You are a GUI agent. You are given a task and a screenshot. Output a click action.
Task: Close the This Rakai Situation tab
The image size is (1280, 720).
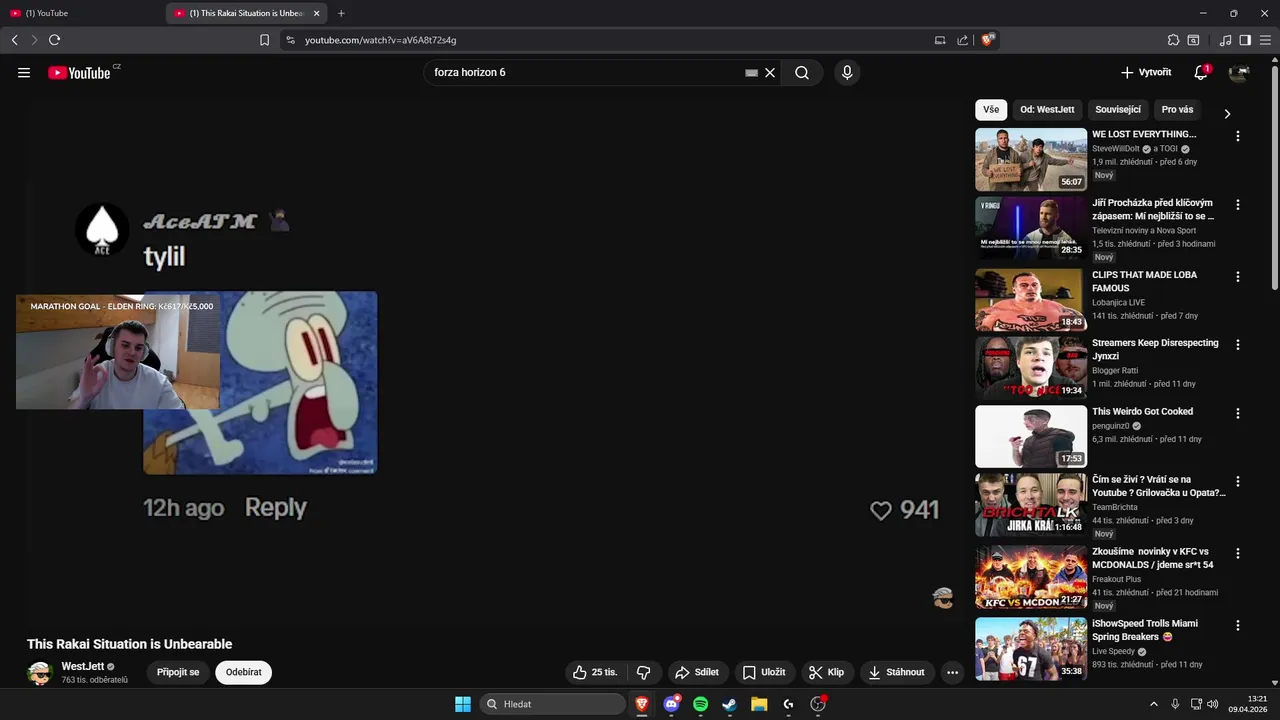317,13
